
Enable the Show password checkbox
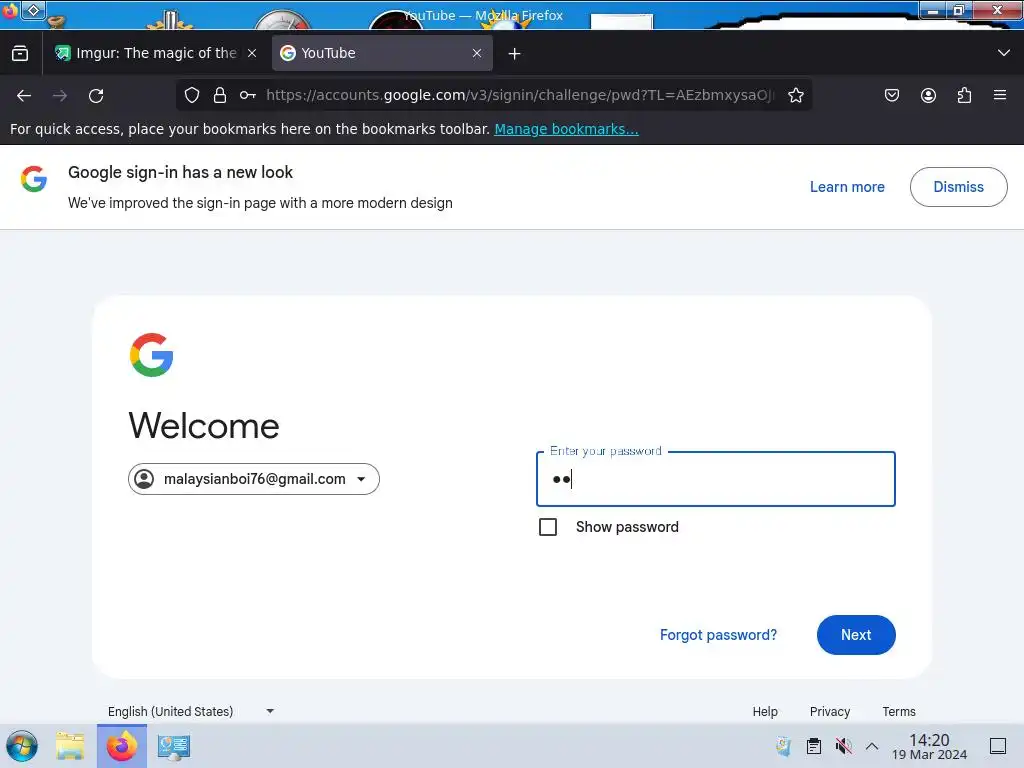[548, 527]
